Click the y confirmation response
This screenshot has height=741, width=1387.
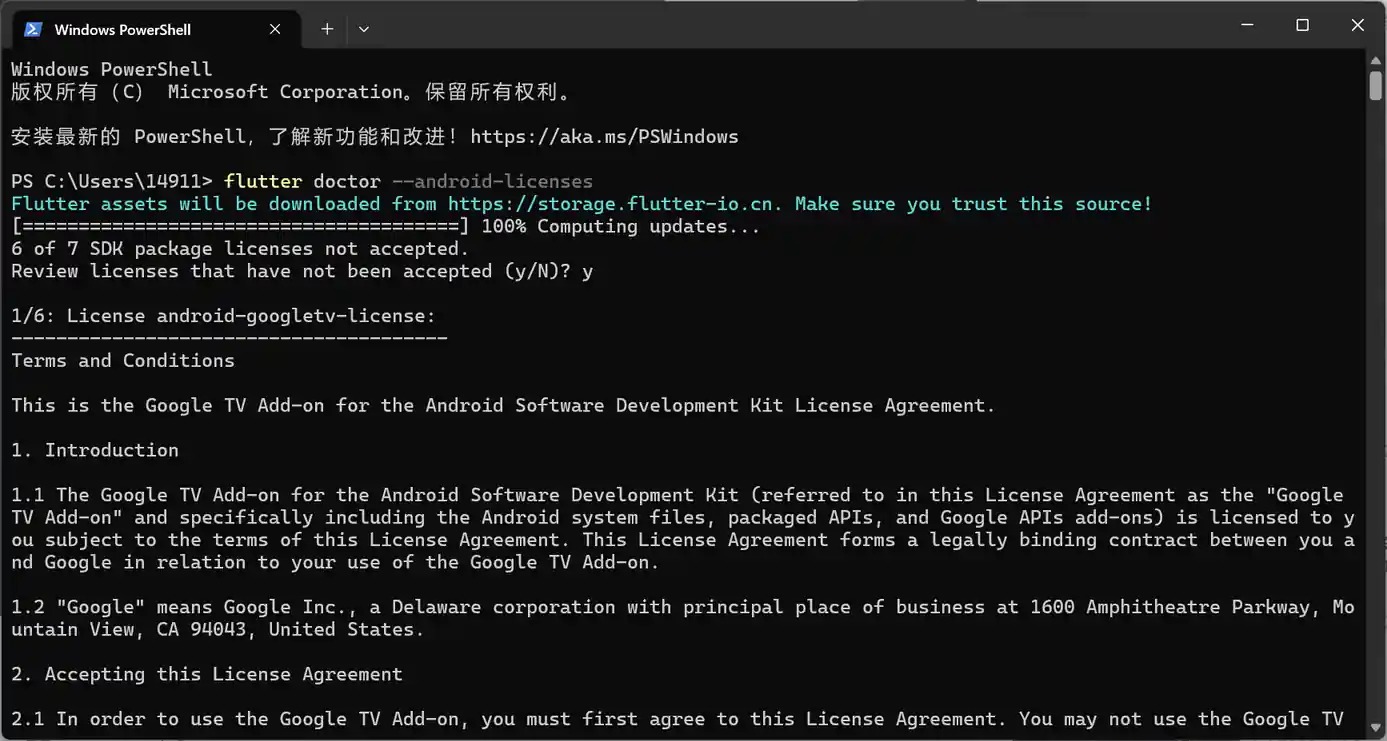[x=587, y=270]
